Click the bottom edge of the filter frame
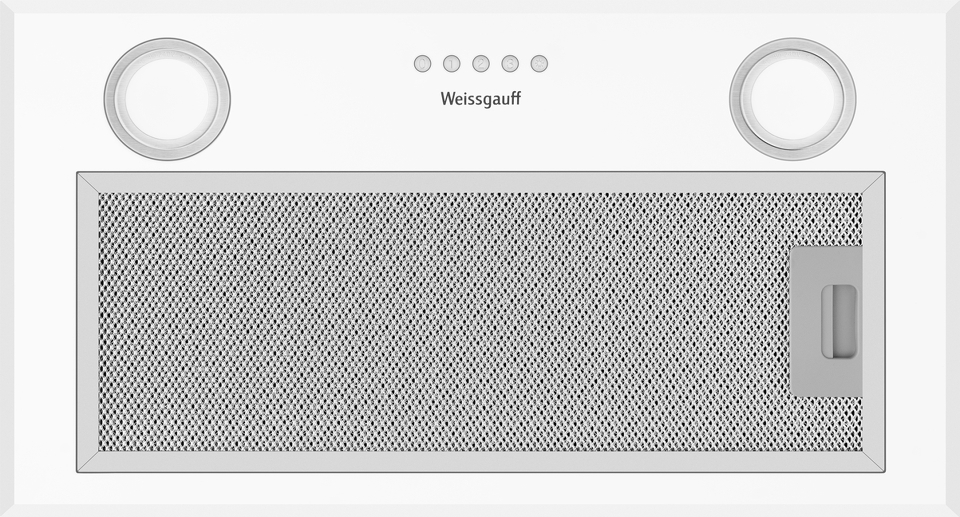This screenshot has width=960, height=517. click(x=481, y=462)
